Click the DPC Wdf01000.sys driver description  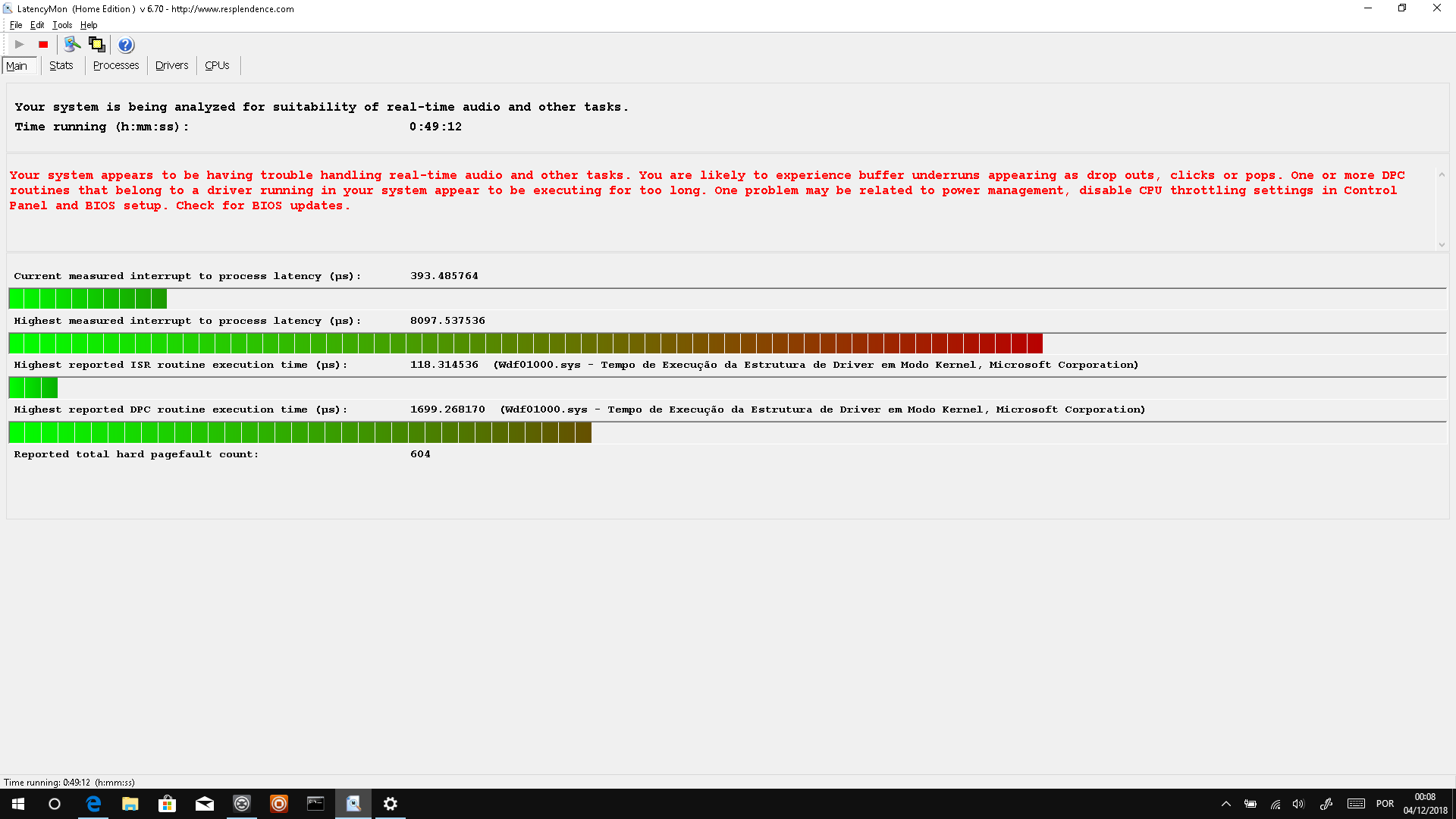coord(823,409)
